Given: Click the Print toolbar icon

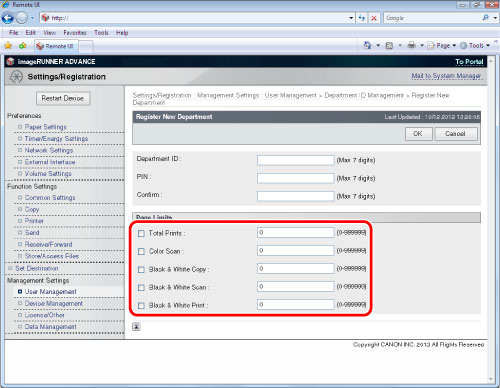Looking at the screenshot, I should coord(412,45).
